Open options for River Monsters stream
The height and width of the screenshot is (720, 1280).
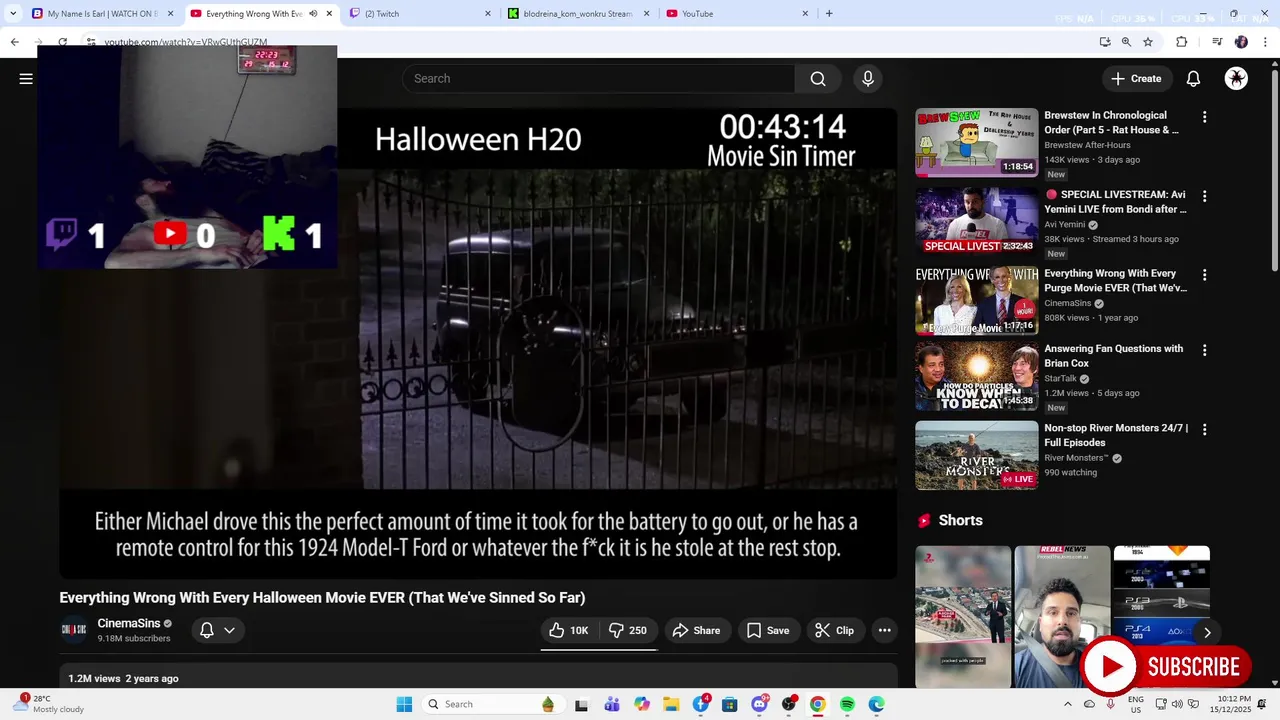point(1204,430)
